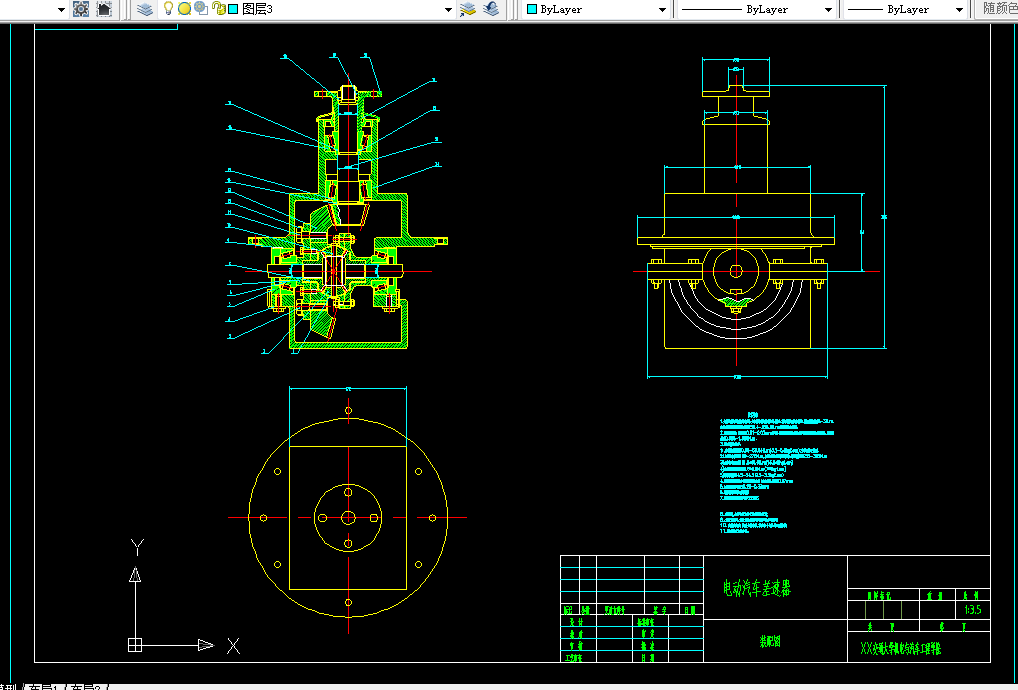Toggle the padlock lock icon for 图层3
The image size is (1018, 690).
click(219, 9)
